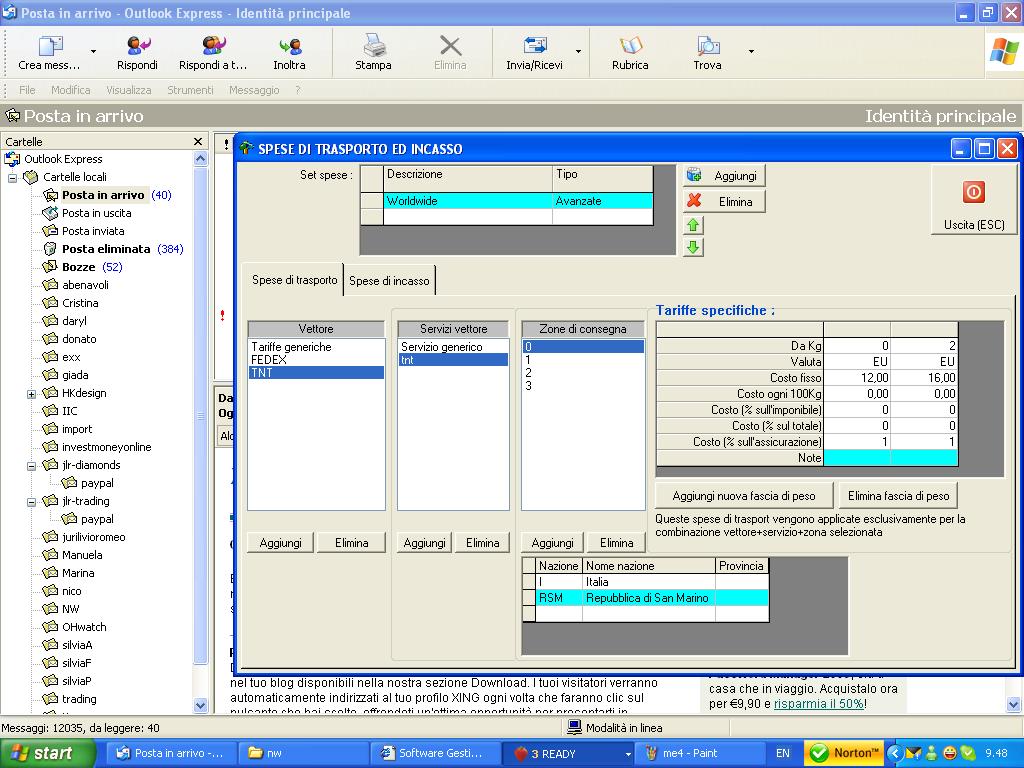Click the cyan Note cell
This screenshot has width=1024, height=768.
coord(856,457)
